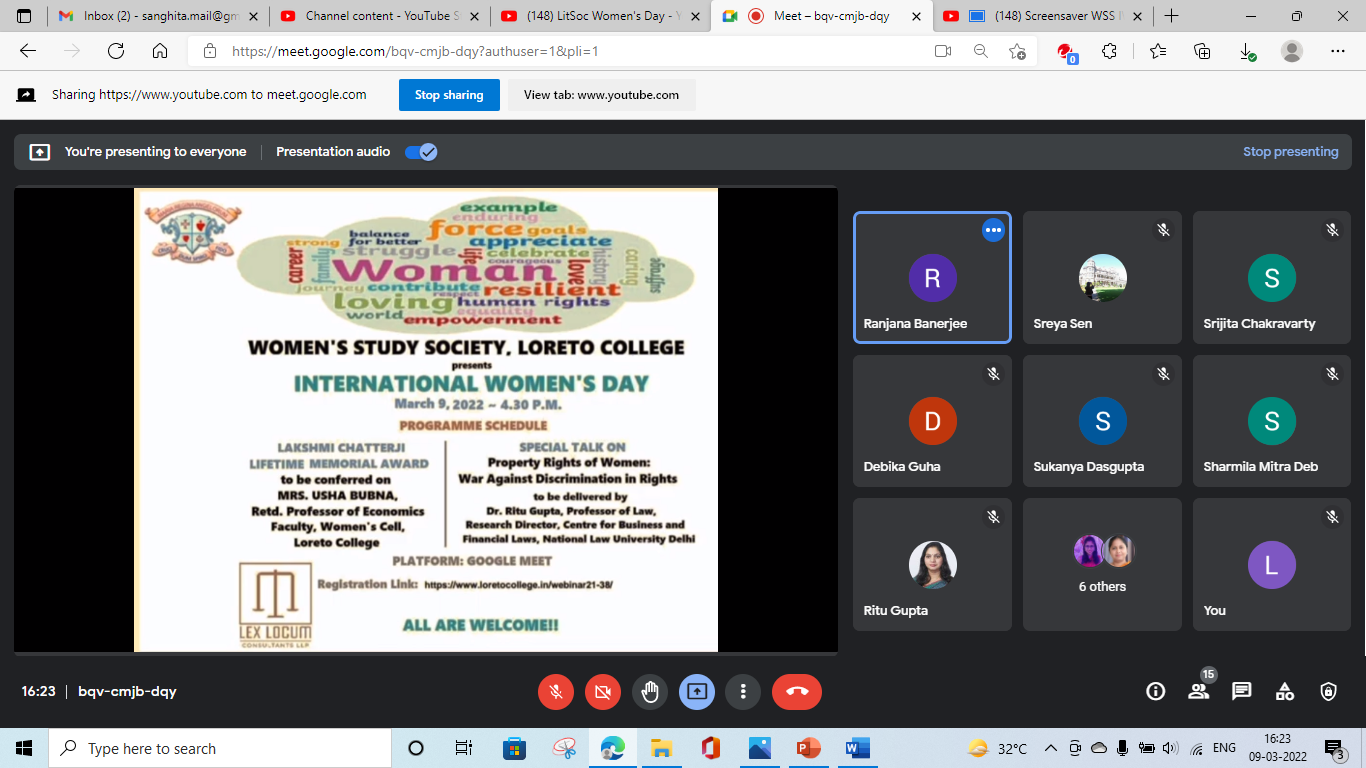This screenshot has width=1366, height=768.
Task: Open the activities panel icon
Action: click(1285, 691)
